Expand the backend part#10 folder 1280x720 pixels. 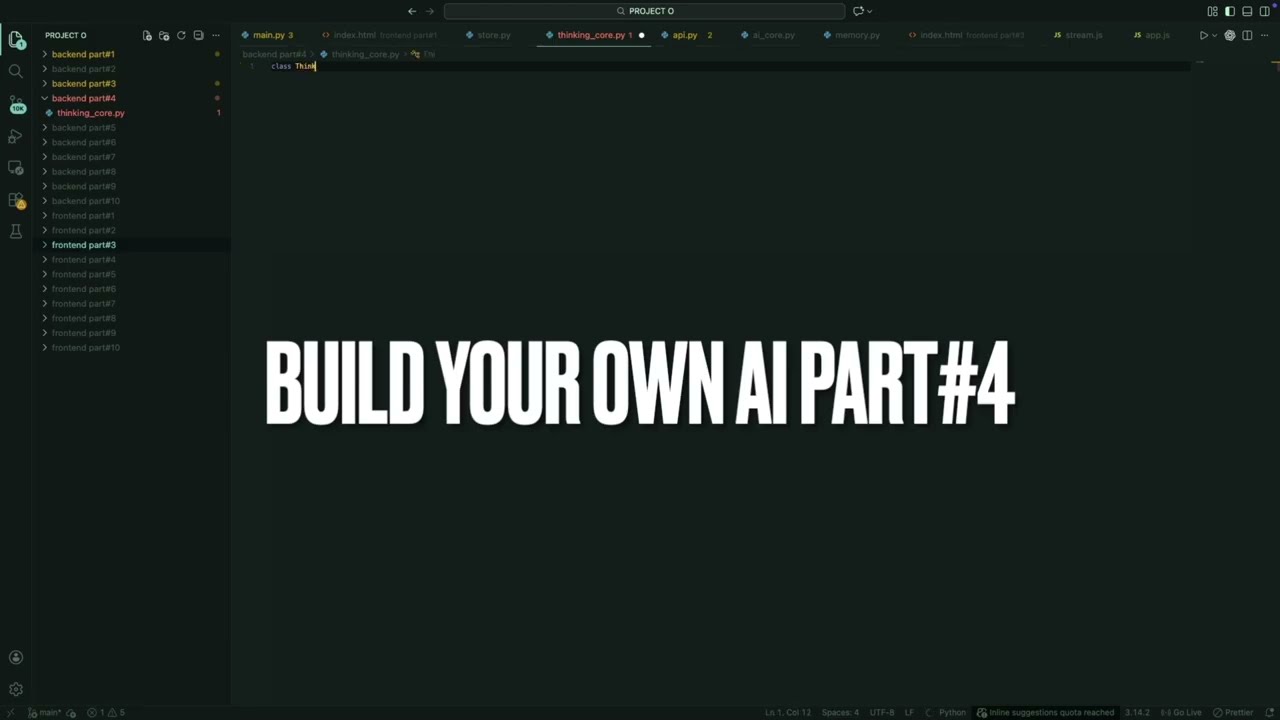point(86,201)
